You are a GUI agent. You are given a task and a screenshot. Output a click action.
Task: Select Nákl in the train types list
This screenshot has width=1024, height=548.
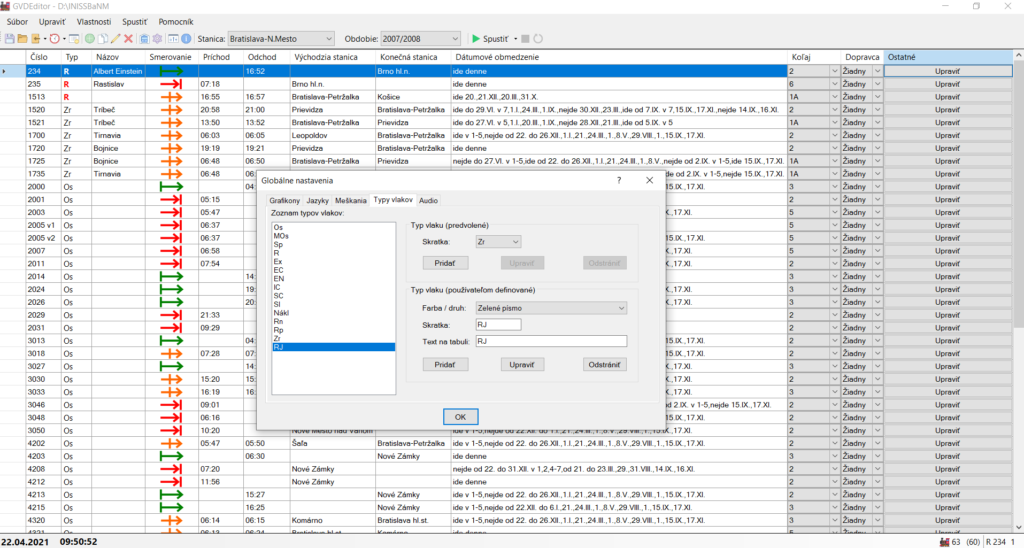pos(333,313)
